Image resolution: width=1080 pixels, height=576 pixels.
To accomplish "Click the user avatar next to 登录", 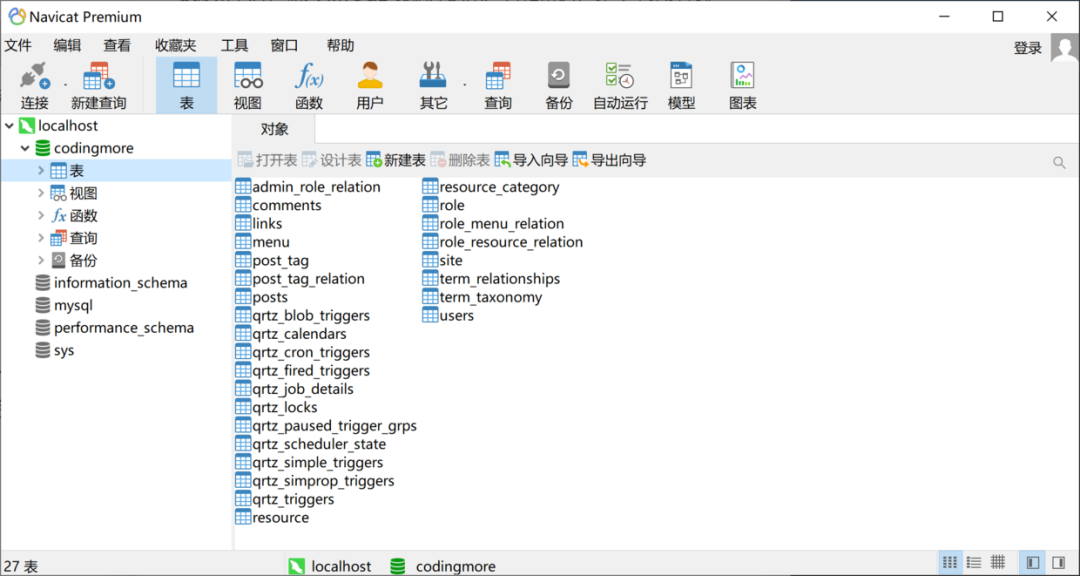I will (1065, 48).
